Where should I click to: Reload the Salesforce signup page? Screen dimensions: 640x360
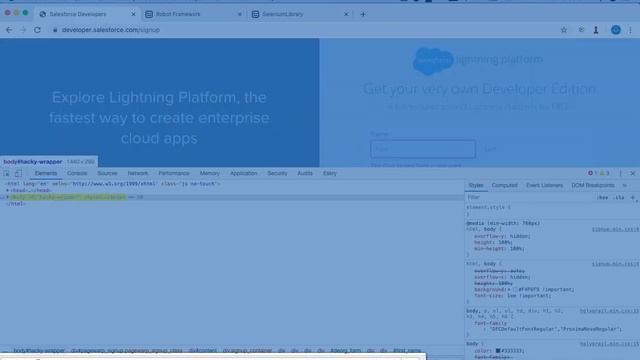(x=37, y=30)
